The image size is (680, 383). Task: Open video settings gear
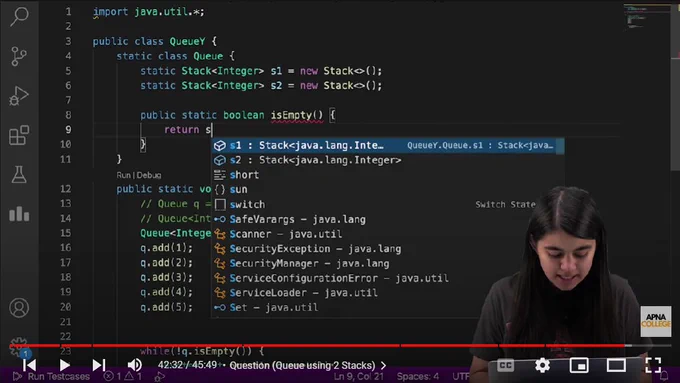542,365
